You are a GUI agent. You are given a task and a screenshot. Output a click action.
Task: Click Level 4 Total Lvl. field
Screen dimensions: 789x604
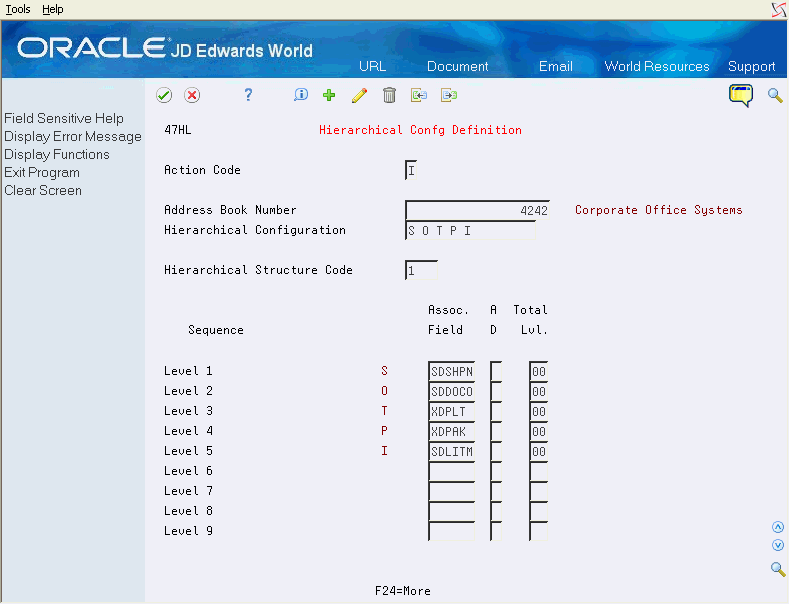coord(538,431)
